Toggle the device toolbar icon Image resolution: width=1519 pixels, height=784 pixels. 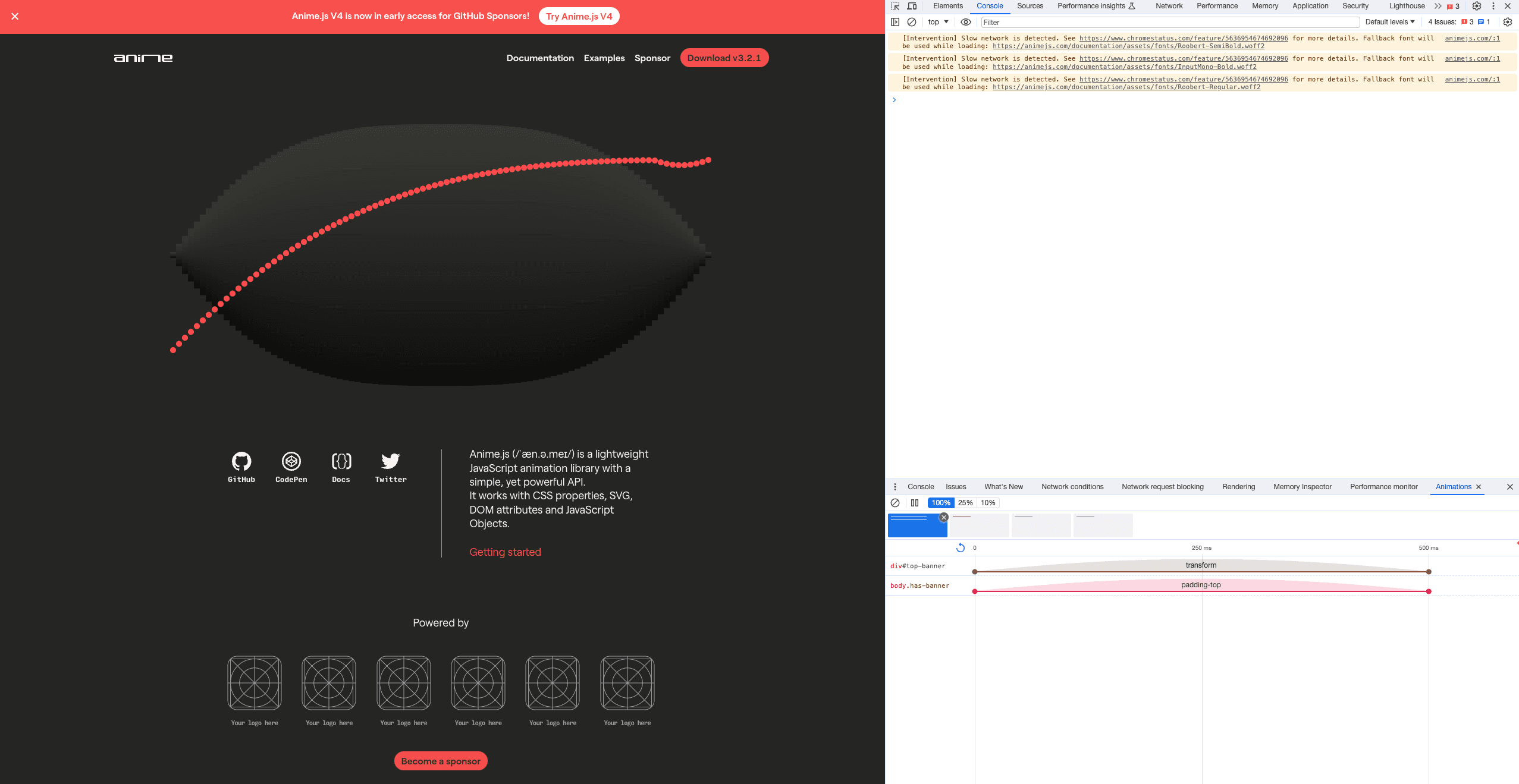point(912,6)
